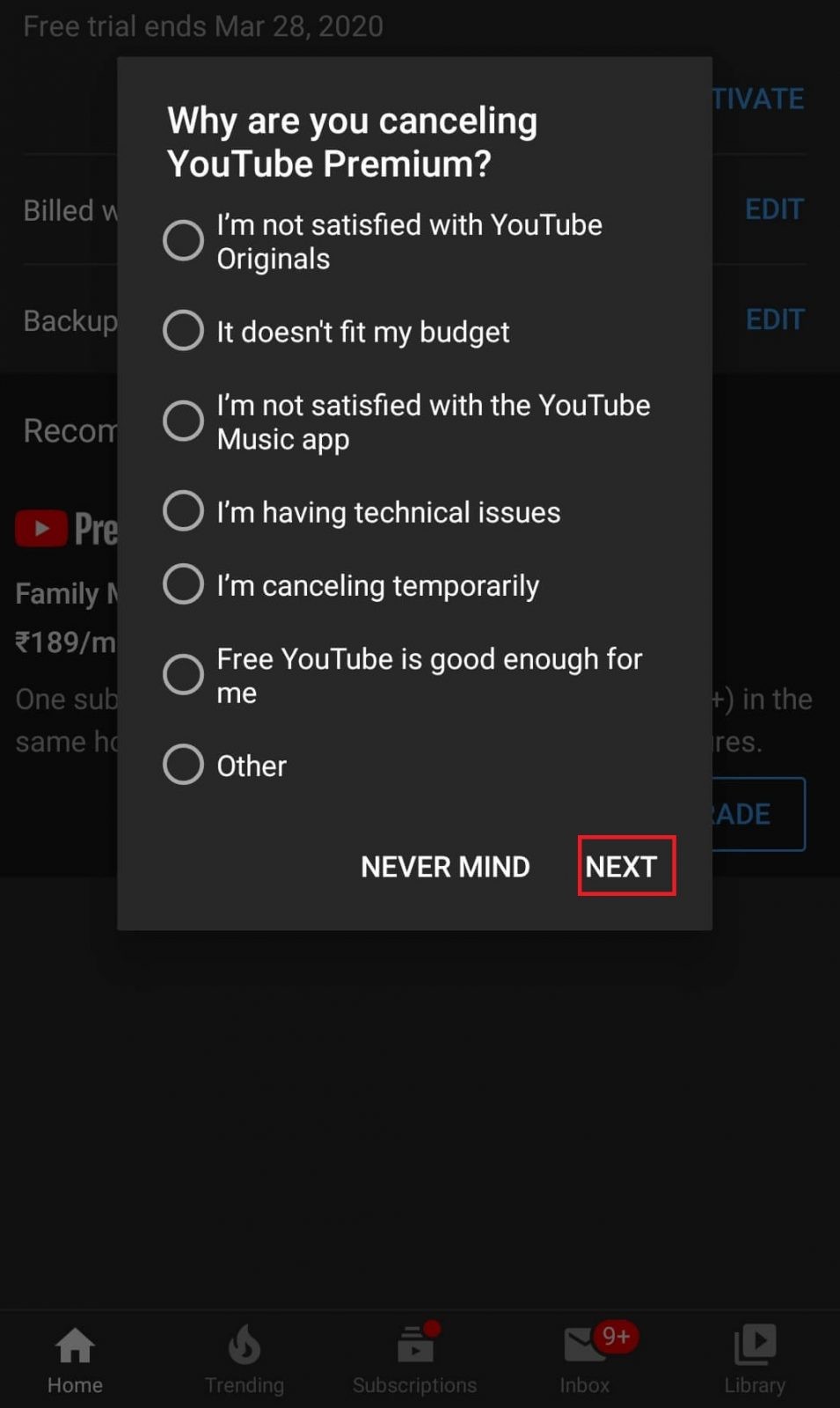
Task: Choose "I'm having technical issues" radio button
Action: point(183,511)
